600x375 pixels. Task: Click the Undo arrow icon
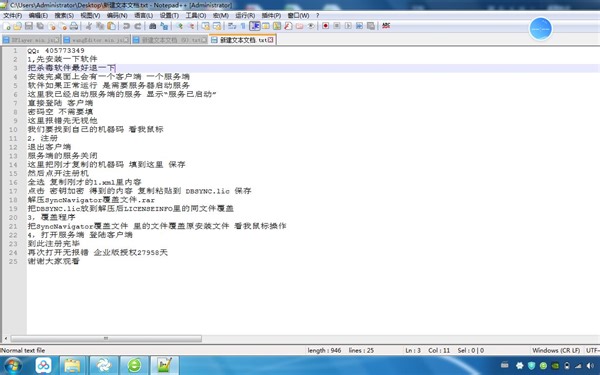126,26
